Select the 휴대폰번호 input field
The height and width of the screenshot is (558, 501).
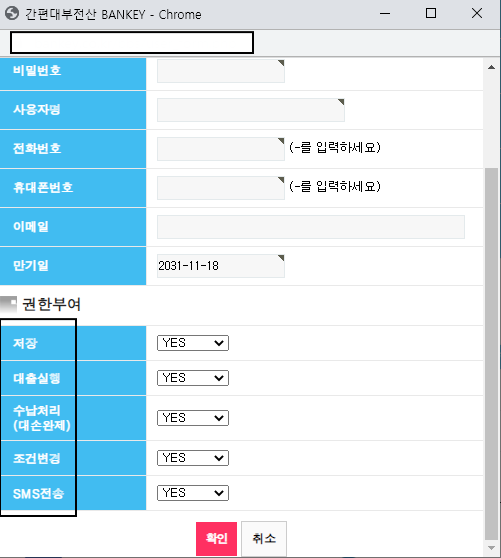[x=221, y=188]
